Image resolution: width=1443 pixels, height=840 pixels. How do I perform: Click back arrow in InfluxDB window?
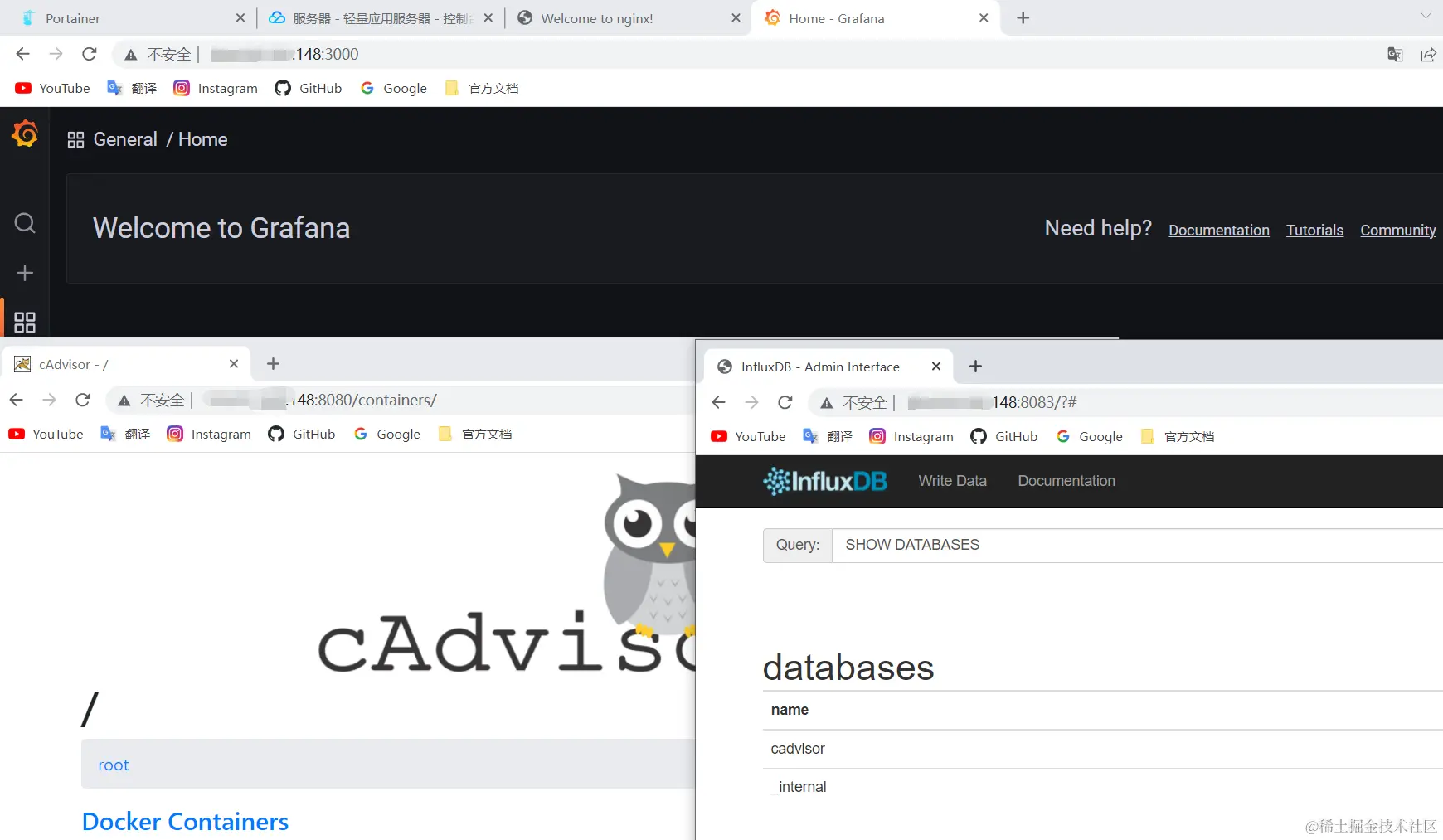(x=718, y=402)
